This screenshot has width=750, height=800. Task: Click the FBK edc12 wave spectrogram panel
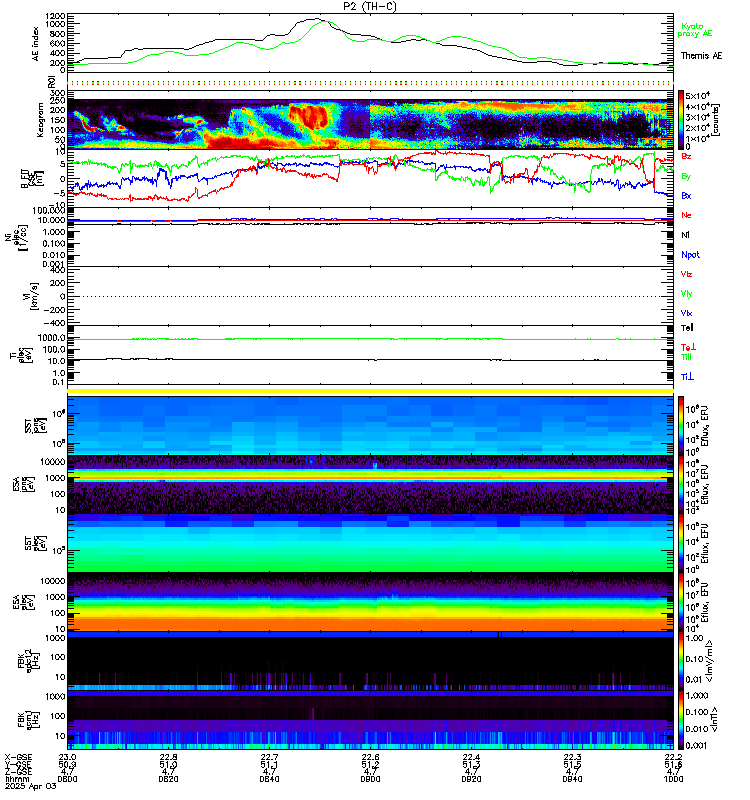click(x=370, y=661)
